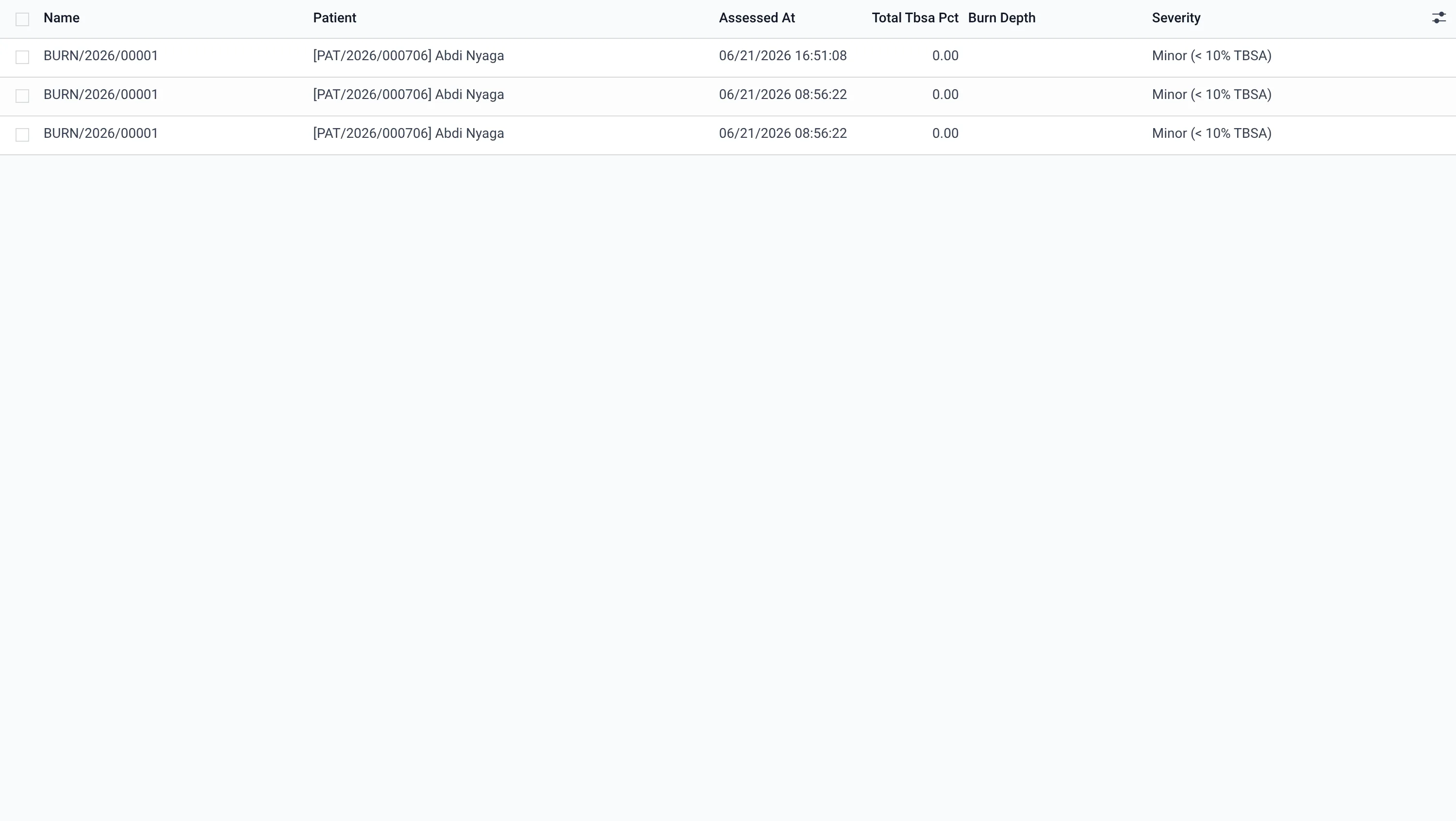Open the top BURN/2026/00001 record

(x=100, y=56)
